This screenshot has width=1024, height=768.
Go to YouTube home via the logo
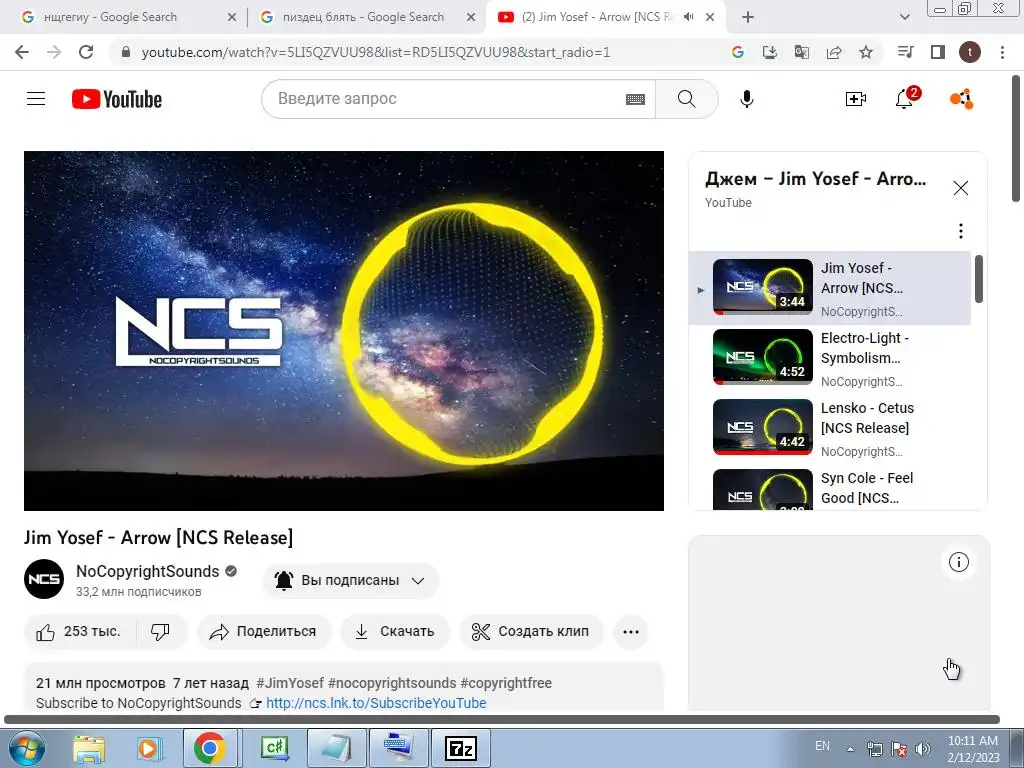pos(117,99)
